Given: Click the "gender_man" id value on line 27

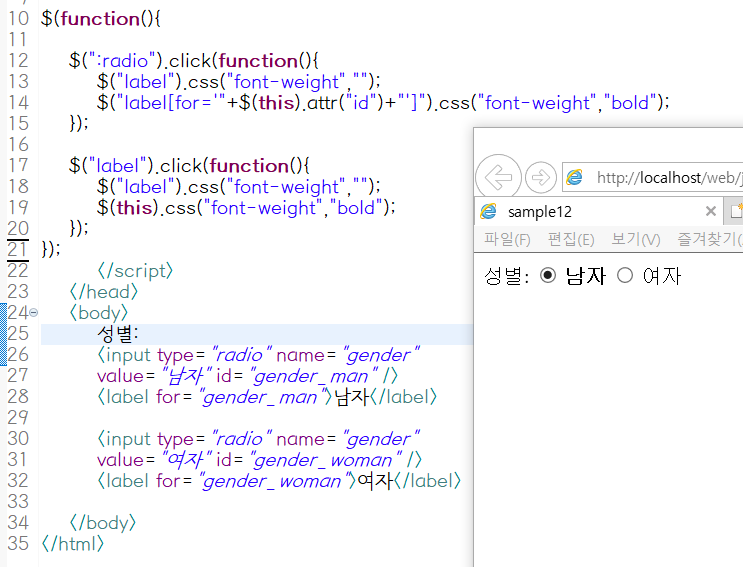Looking at the screenshot, I should click(x=315, y=376).
